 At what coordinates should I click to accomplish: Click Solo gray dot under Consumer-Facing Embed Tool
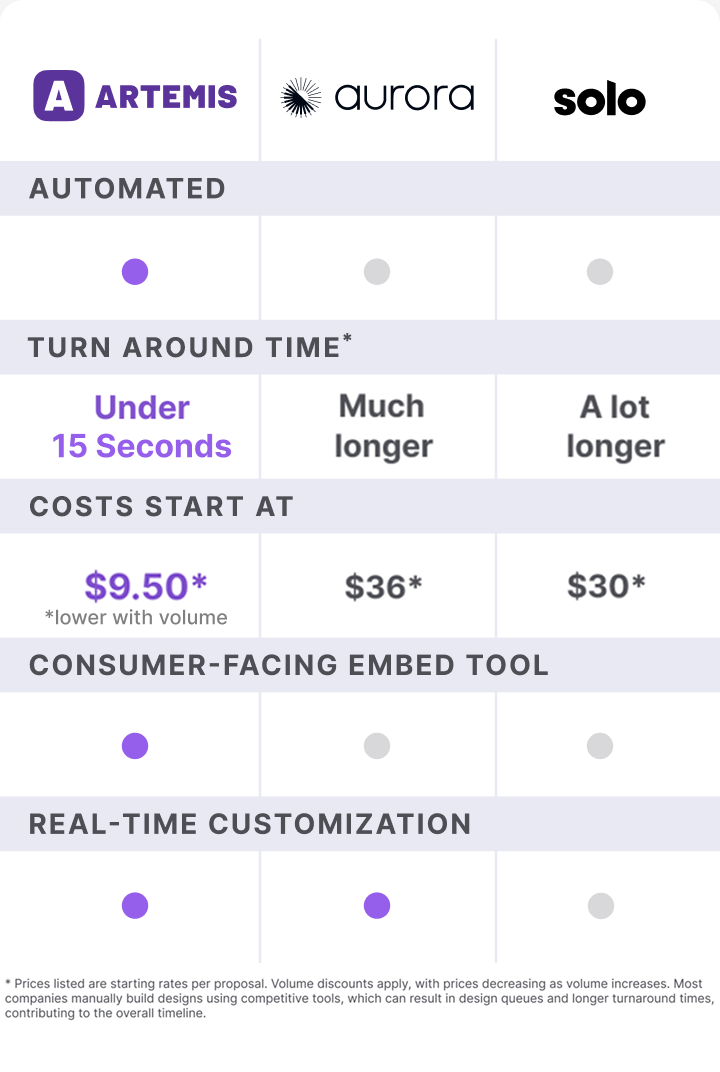[x=600, y=746]
